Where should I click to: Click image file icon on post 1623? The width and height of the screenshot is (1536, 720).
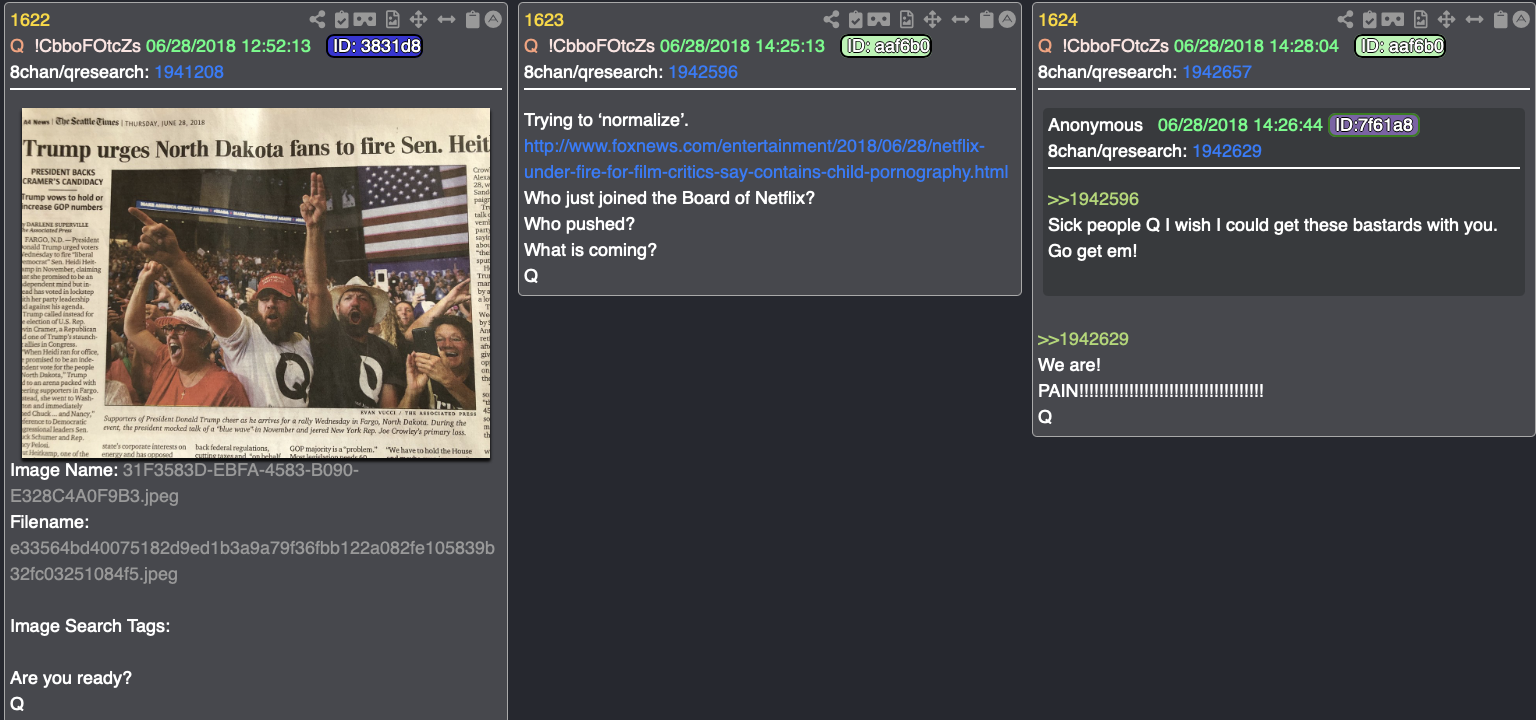click(906, 19)
